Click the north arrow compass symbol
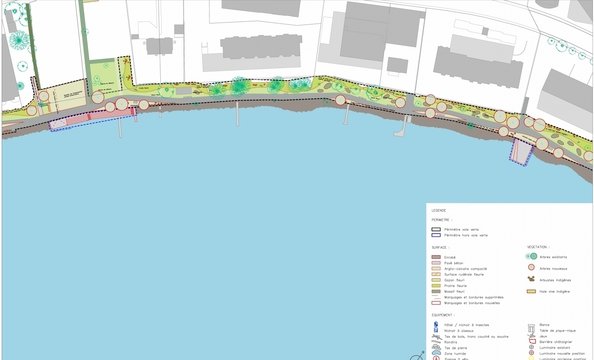Viewport: 594px width, 360px height. 417,356
